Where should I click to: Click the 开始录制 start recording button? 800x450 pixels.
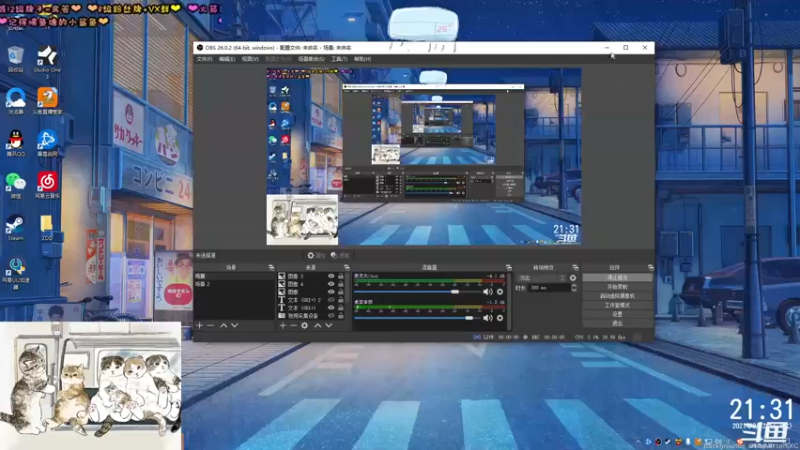coord(617,287)
